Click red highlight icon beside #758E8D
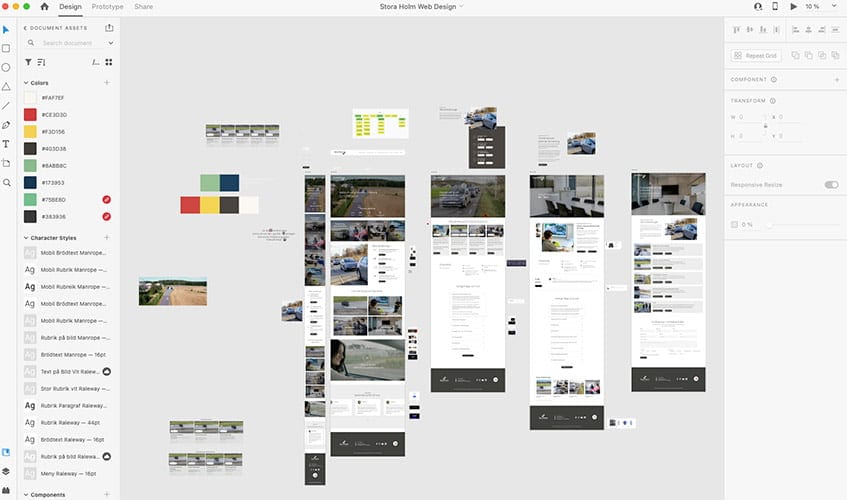The height and width of the screenshot is (500, 847). 107,200
